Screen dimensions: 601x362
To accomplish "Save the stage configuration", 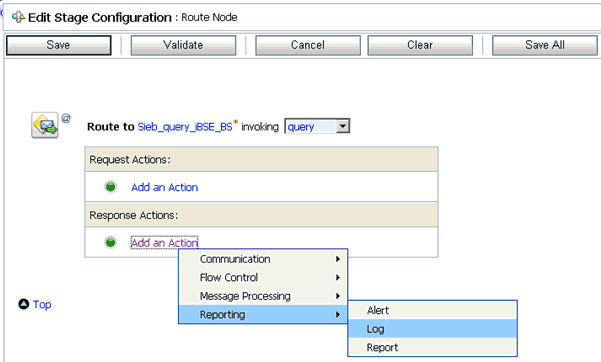I will [59, 45].
